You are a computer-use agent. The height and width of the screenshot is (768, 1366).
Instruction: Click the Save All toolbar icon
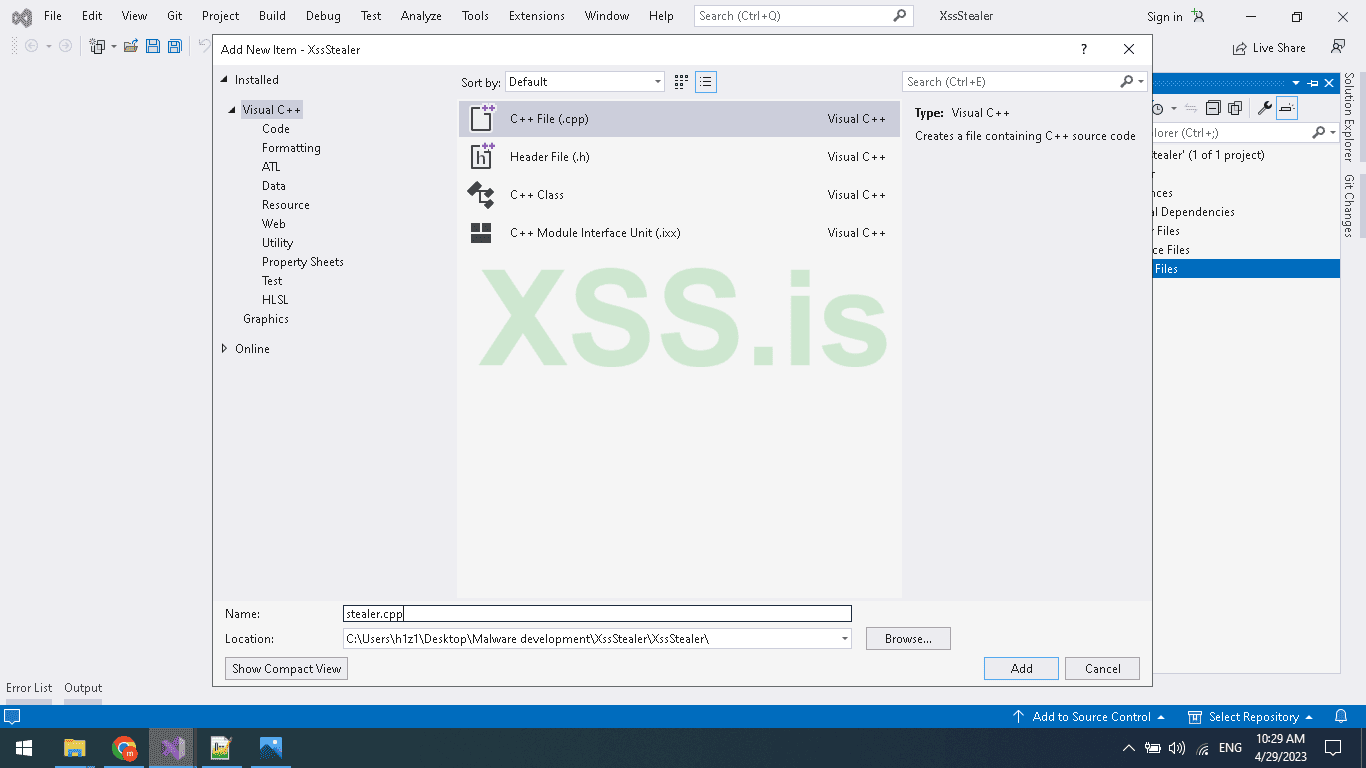coord(175,46)
